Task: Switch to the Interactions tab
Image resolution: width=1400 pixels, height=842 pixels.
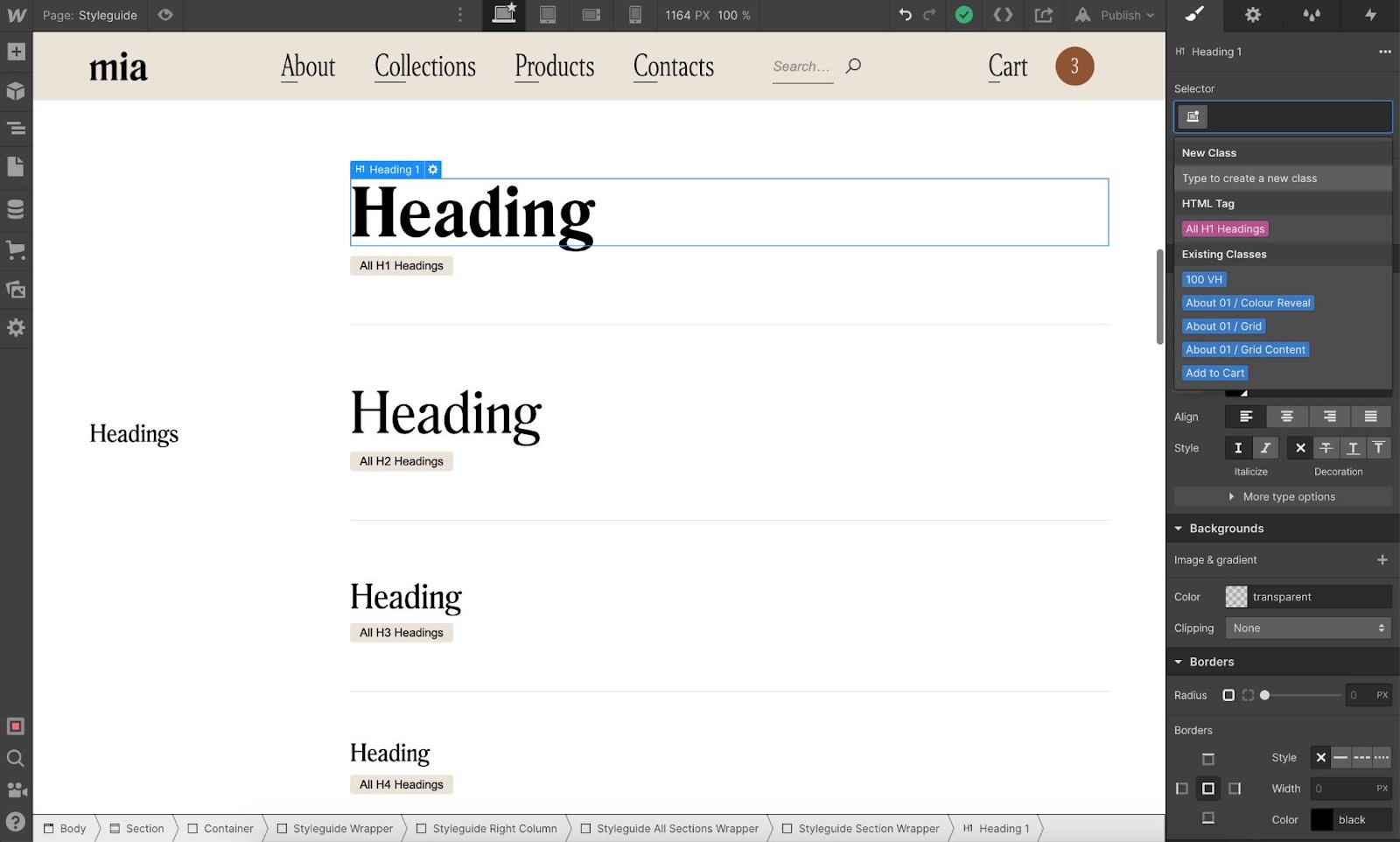Action: (x=1370, y=15)
